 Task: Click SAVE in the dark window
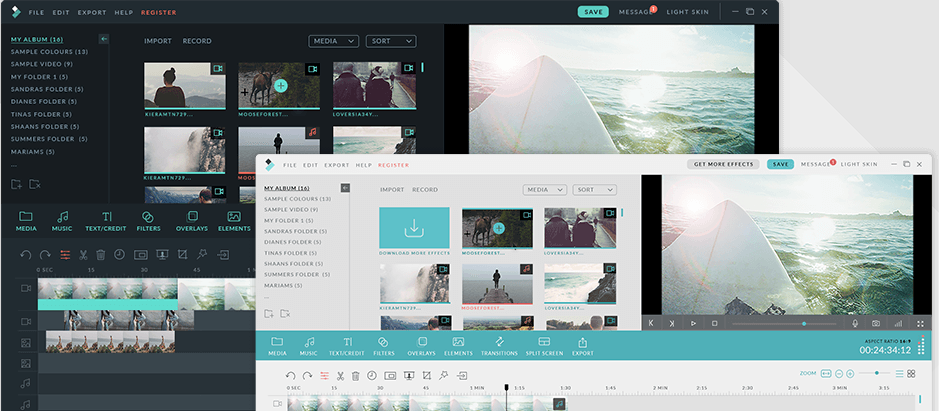coord(593,12)
